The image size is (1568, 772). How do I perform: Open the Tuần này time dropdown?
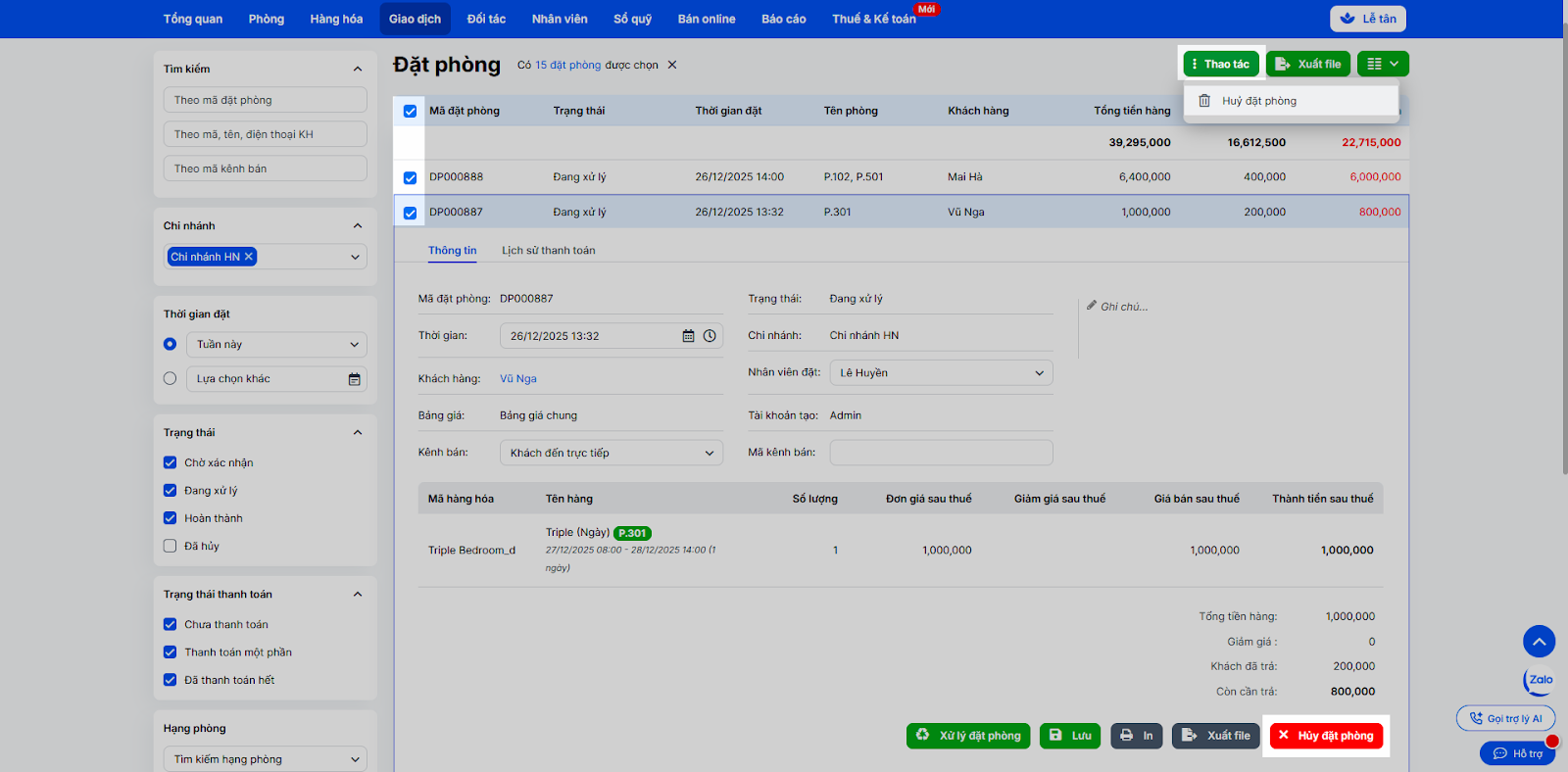pyautogui.click(x=276, y=345)
